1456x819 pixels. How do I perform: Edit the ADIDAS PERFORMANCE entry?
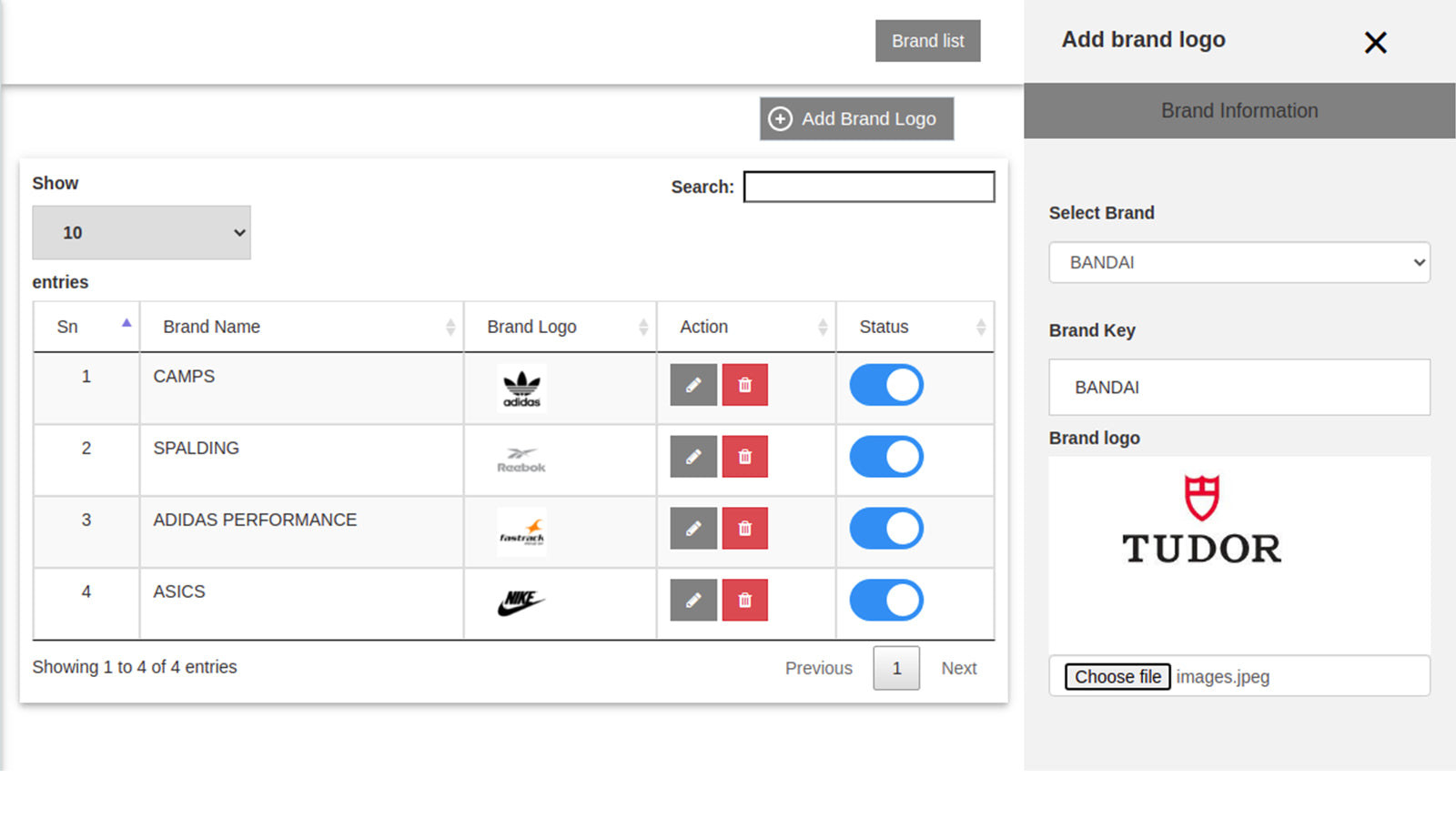pos(693,529)
